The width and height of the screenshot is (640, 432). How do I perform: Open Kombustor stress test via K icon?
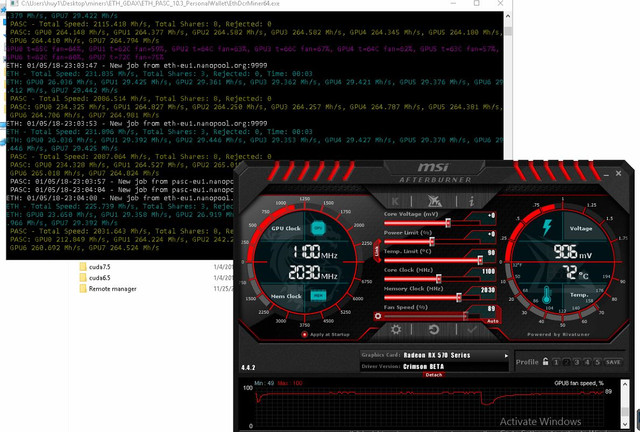tap(395, 201)
